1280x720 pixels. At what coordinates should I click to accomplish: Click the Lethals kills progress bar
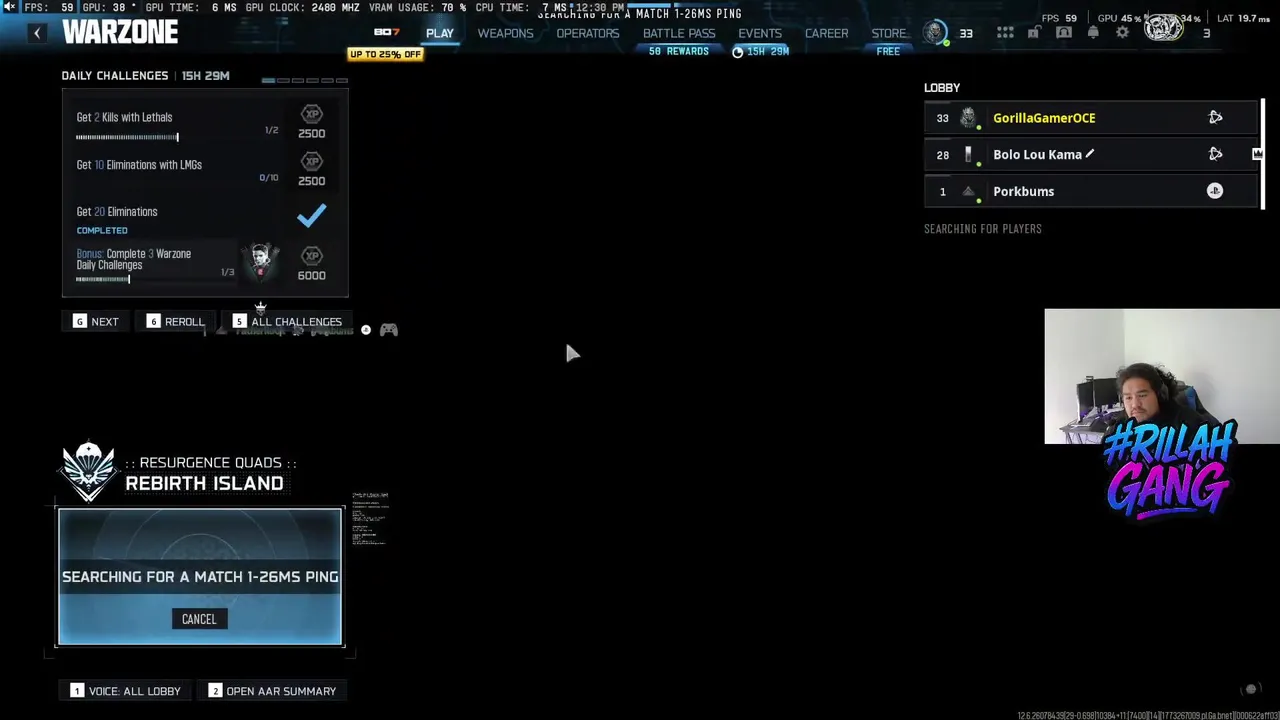click(x=127, y=137)
